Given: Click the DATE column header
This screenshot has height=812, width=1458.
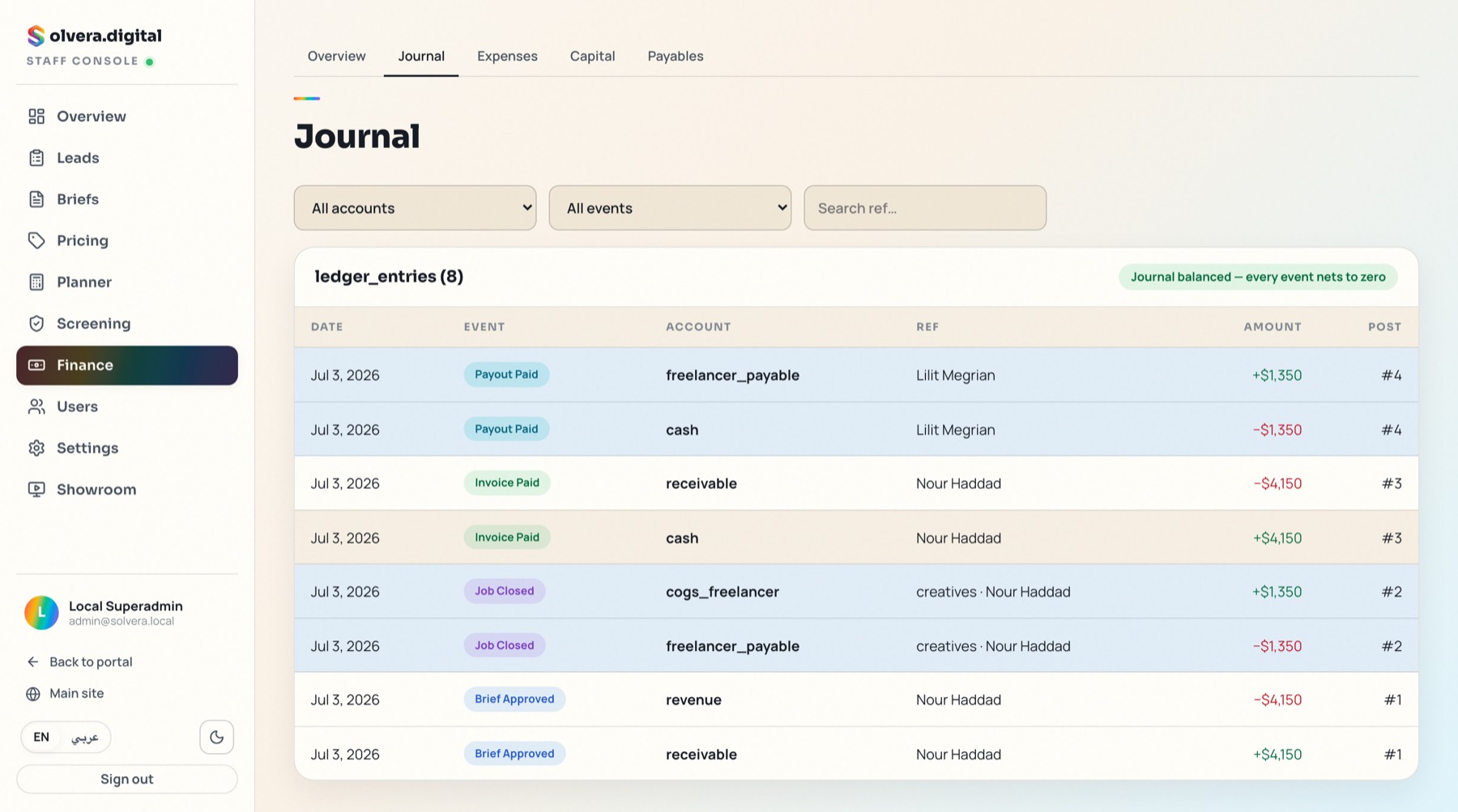Looking at the screenshot, I should [327, 327].
